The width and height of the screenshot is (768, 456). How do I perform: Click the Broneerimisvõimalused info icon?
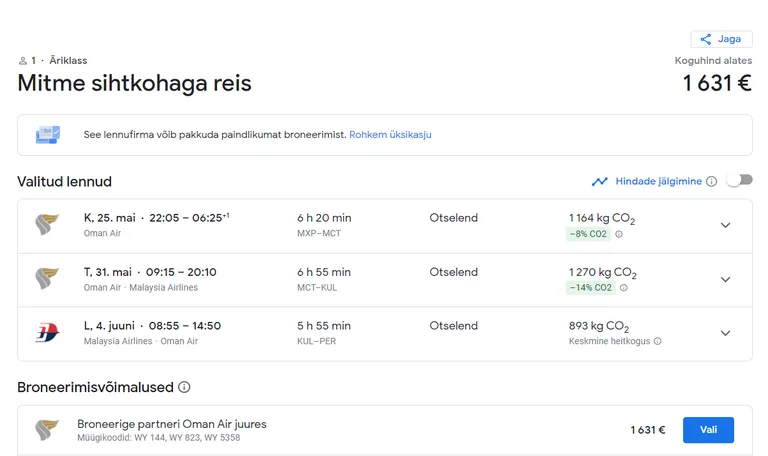pos(184,387)
